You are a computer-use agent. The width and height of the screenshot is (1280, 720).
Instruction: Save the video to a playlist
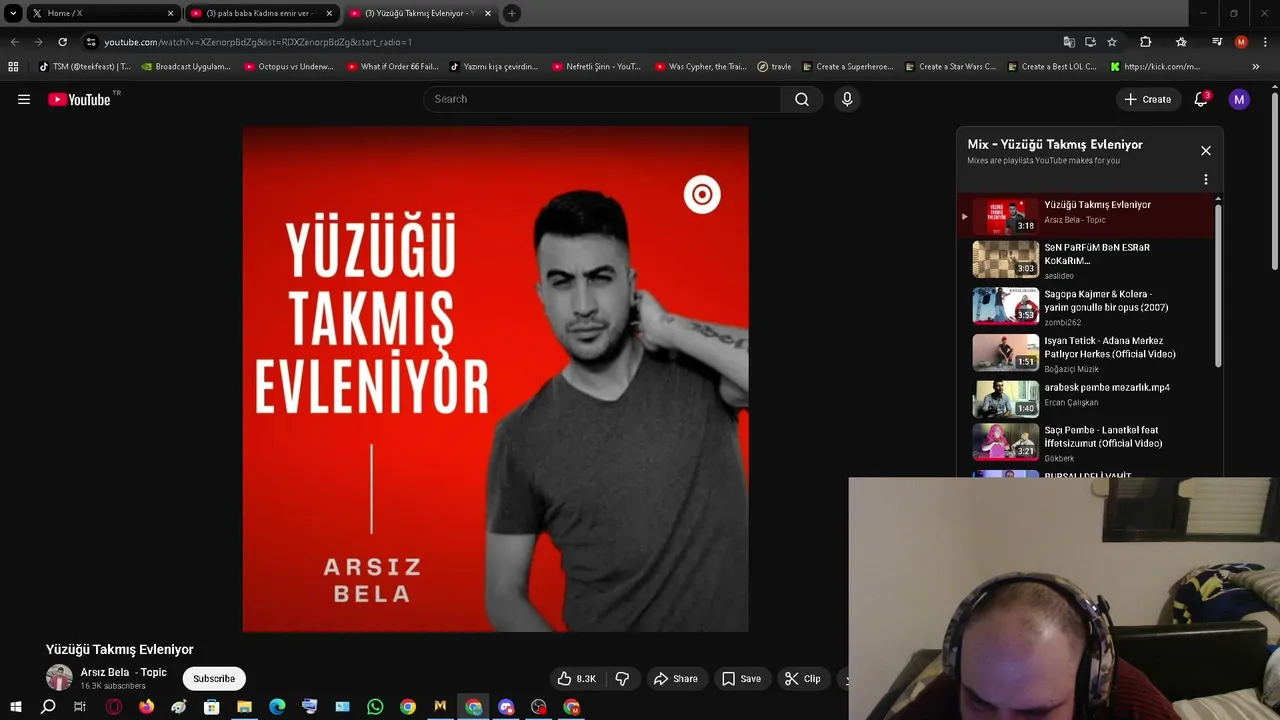pos(742,678)
